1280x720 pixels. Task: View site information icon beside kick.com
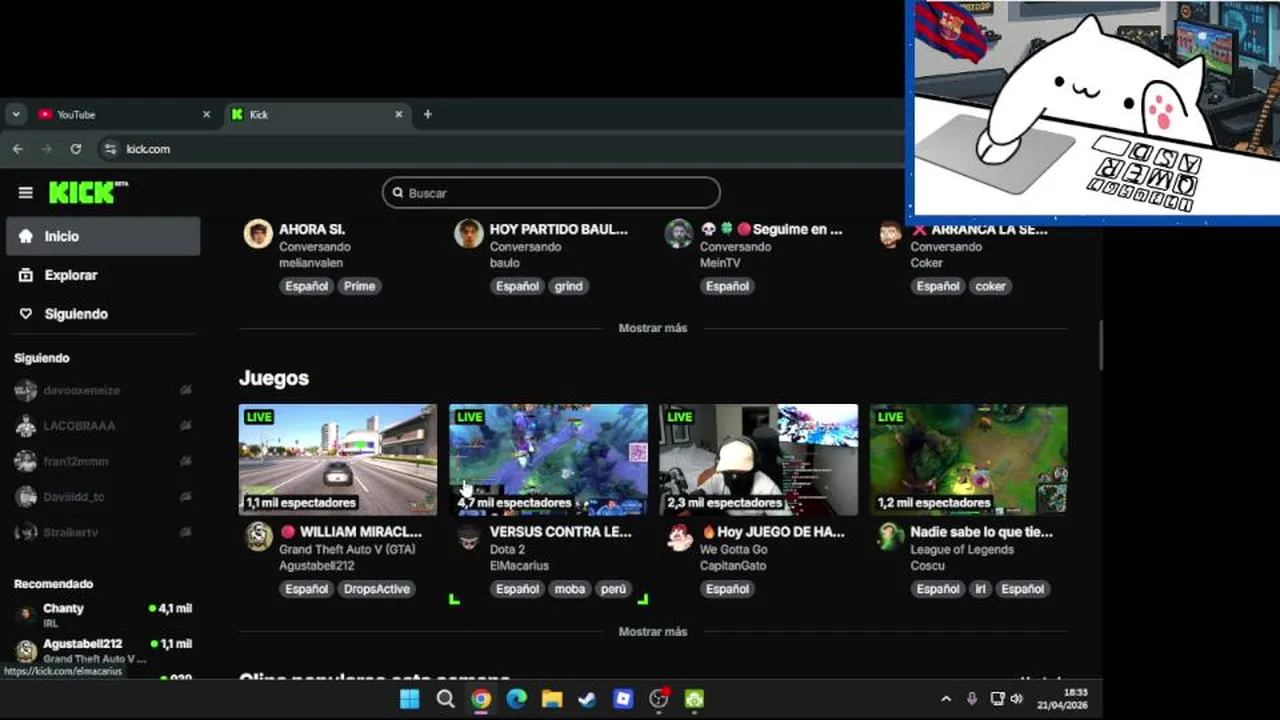[x=111, y=149]
